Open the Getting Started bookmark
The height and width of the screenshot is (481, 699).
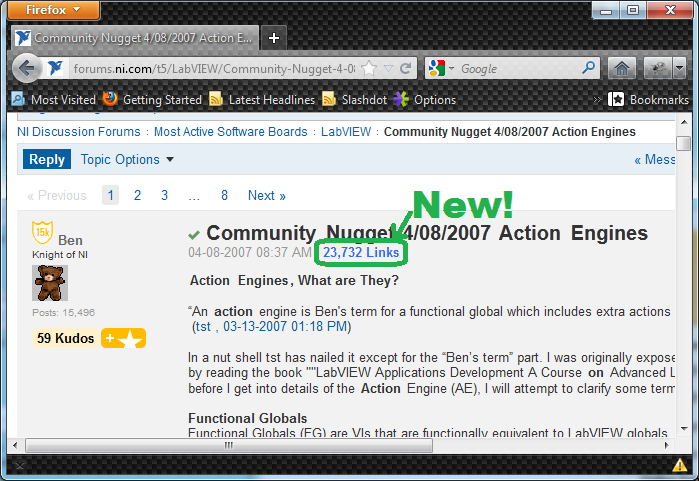[x=152, y=99]
